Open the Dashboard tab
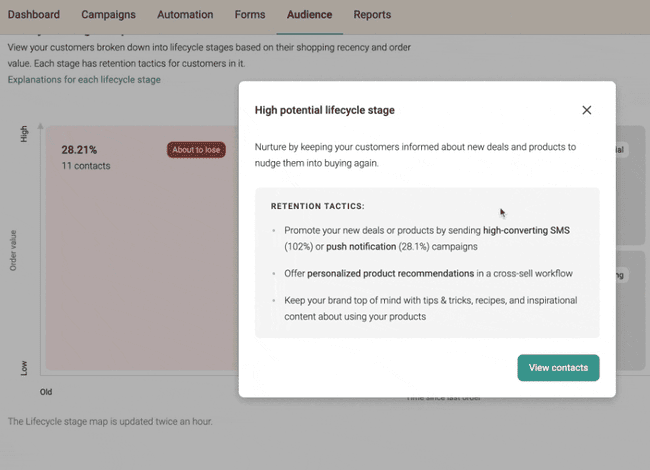The image size is (650, 470). (34, 15)
